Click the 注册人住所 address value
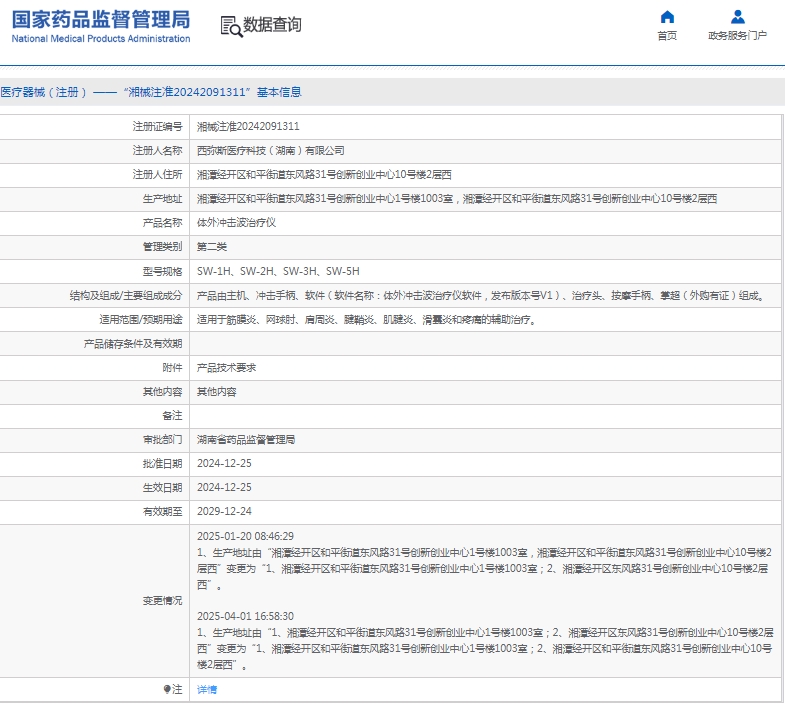The image size is (785, 704). click(x=324, y=175)
